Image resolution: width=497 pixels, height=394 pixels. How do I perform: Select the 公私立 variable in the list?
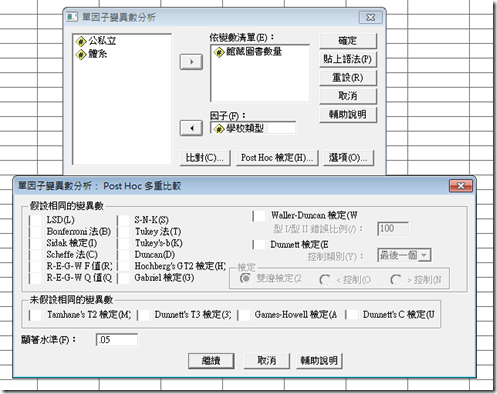click(x=96, y=41)
